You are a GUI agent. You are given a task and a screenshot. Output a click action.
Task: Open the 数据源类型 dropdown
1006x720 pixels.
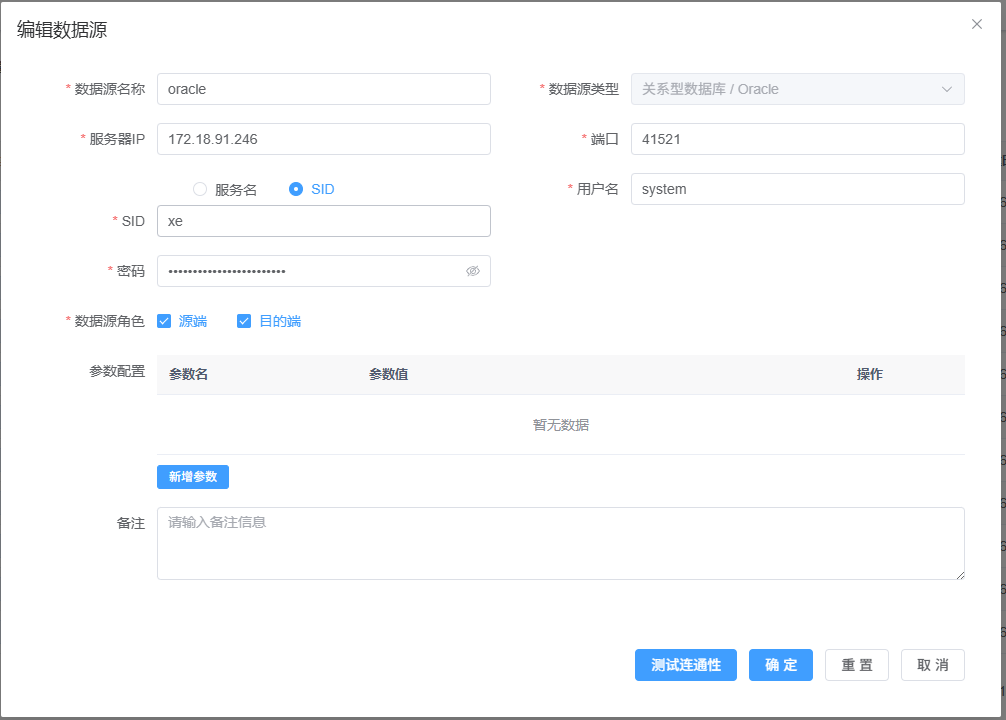[x=797, y=89]
